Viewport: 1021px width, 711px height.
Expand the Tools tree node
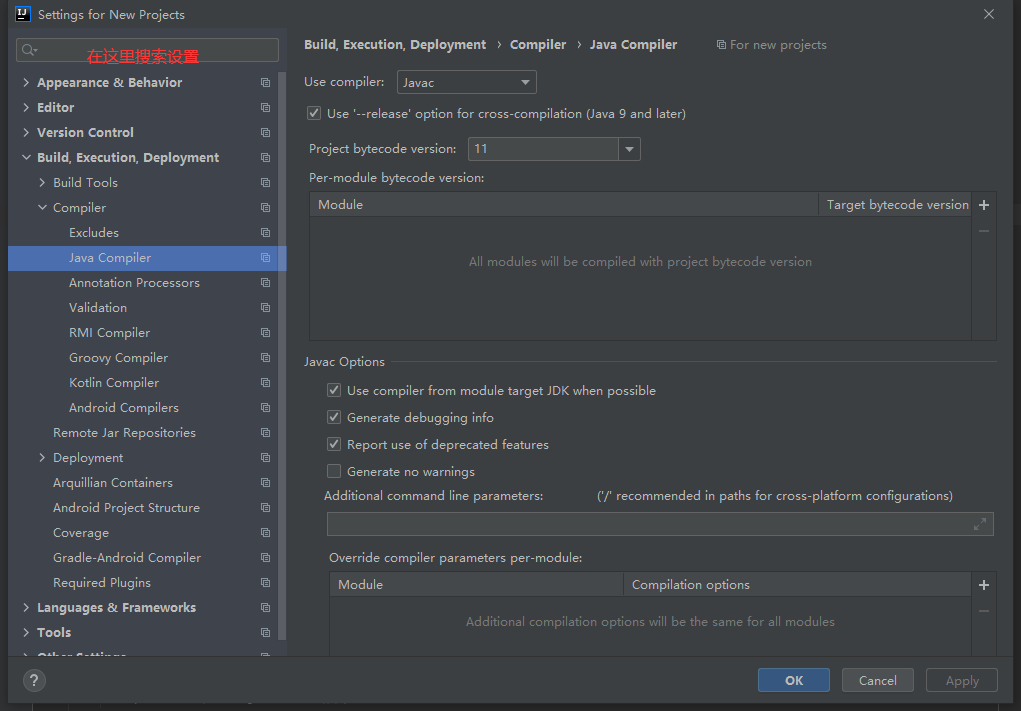(26, 633)
